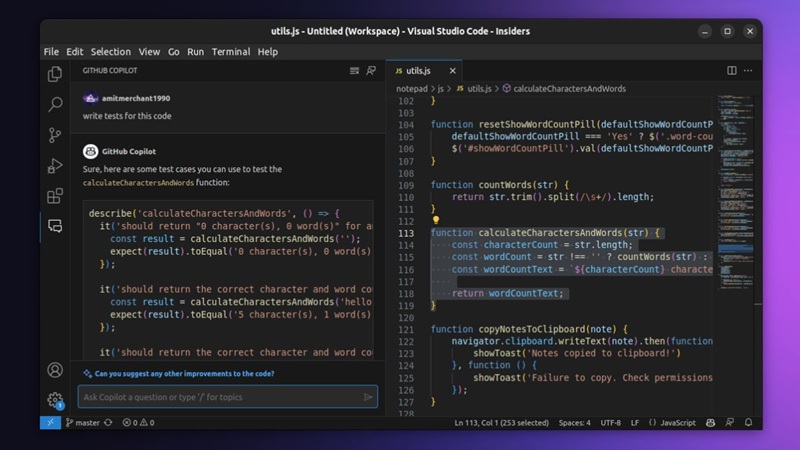Open Copilot status icon in status bar
Screen dimensions: 800x450
(710, 422)
